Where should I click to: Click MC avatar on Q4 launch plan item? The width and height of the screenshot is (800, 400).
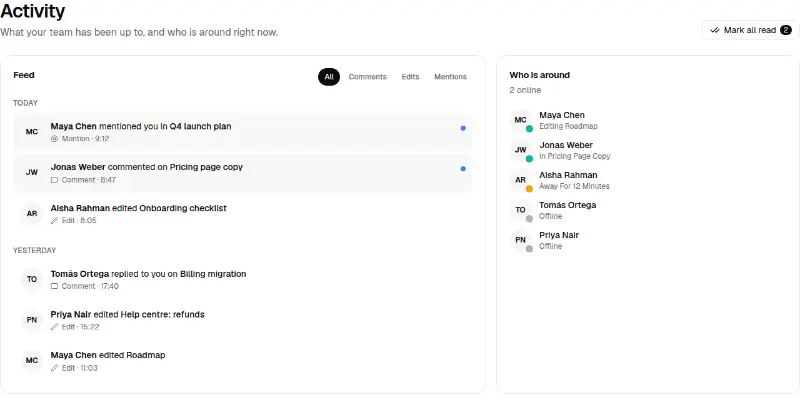32,132
